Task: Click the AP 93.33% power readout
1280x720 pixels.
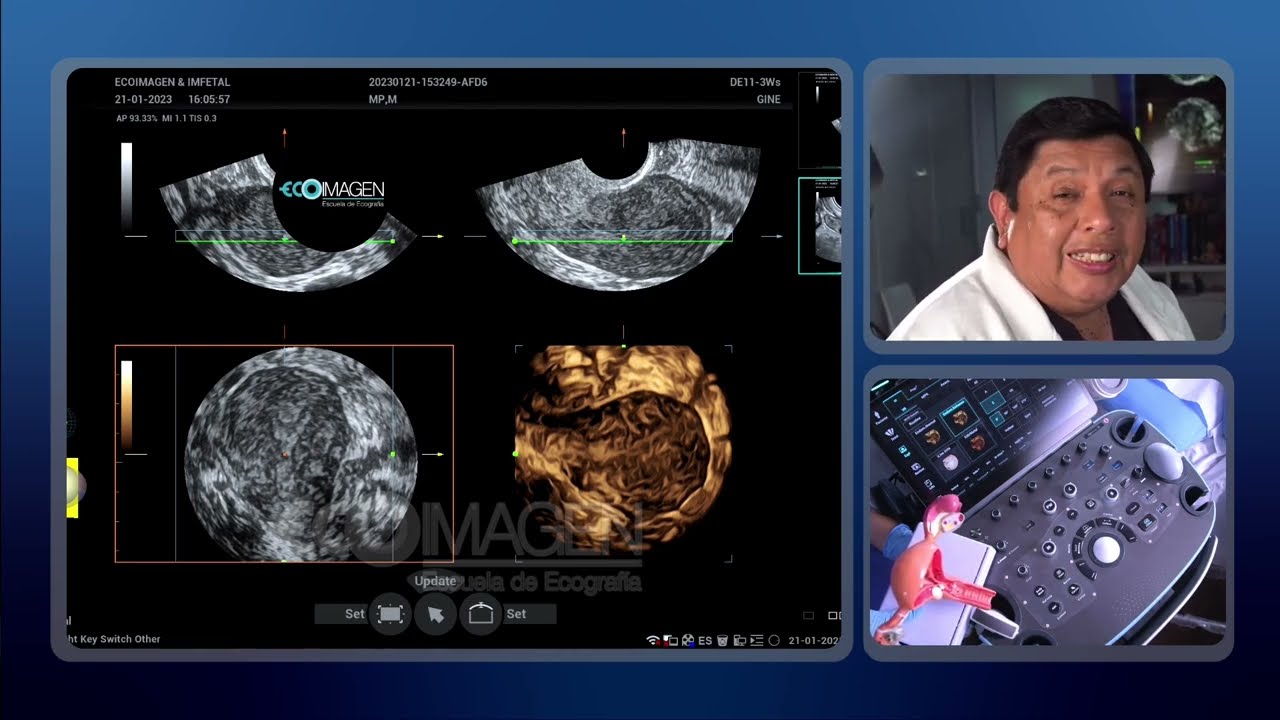Action: click(x=137, y=118)
